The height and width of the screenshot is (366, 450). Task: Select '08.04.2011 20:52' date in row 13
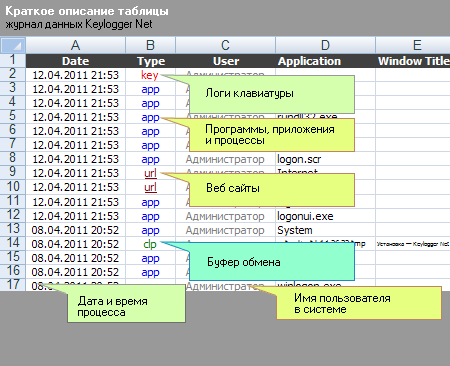pyautogui.click(x=76, y=230)
